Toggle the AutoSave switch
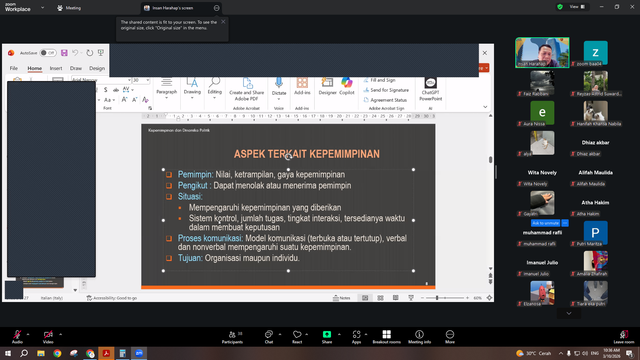 pyautogui.click(x=48, y=53)
